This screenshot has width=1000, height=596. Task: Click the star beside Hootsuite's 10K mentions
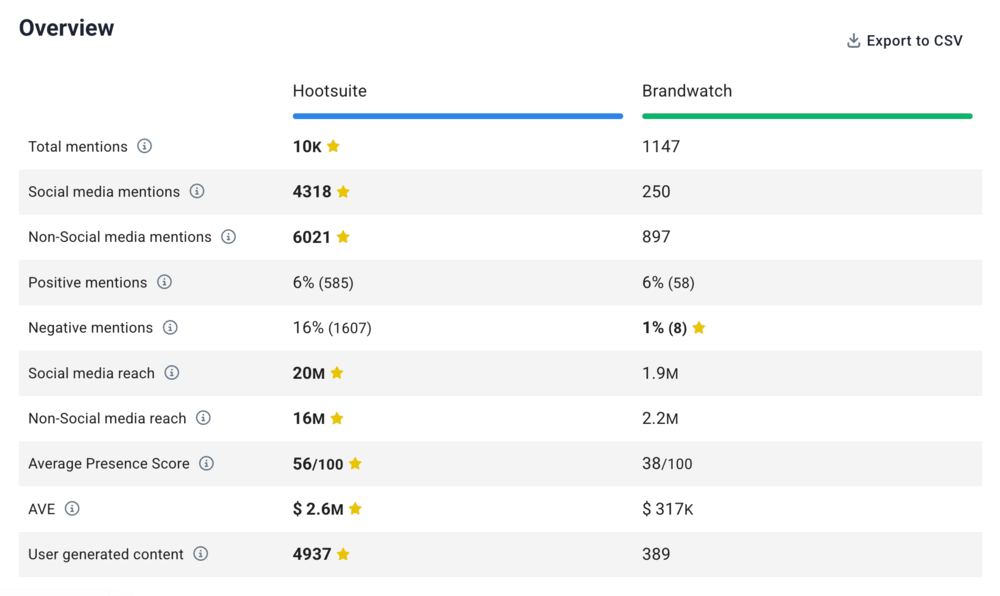[331, 145]
